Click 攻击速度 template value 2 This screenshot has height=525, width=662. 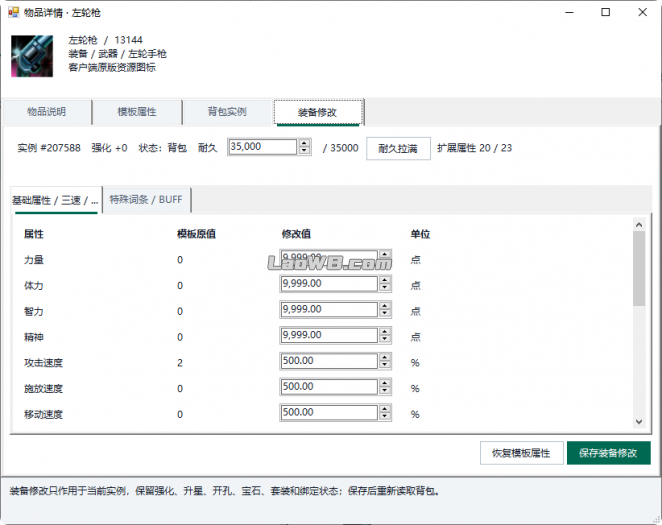[180, 363]
